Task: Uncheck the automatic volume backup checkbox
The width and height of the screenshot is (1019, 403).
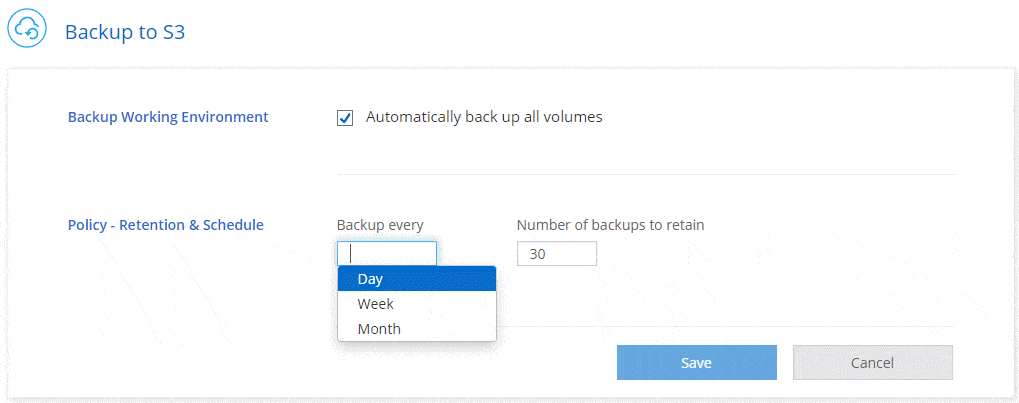Action: [345, 118]
